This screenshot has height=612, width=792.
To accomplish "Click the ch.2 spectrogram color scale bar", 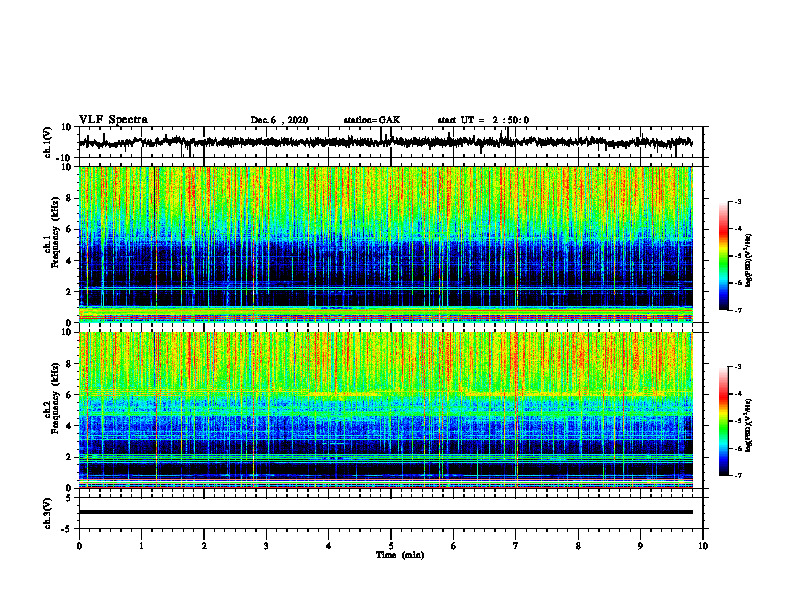I will click(723, 421).
